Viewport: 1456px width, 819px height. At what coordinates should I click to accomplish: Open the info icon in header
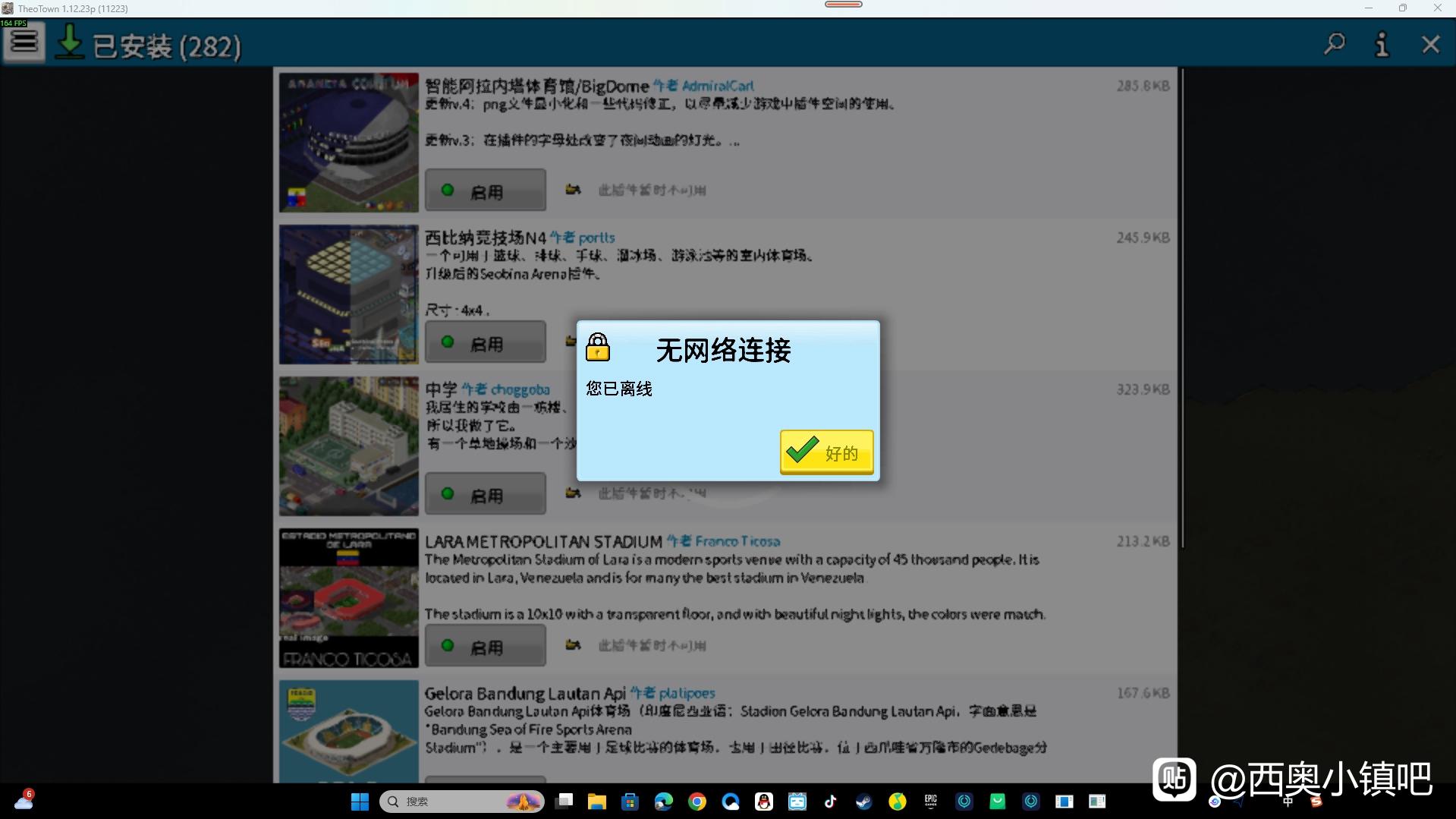[1382, 45]
